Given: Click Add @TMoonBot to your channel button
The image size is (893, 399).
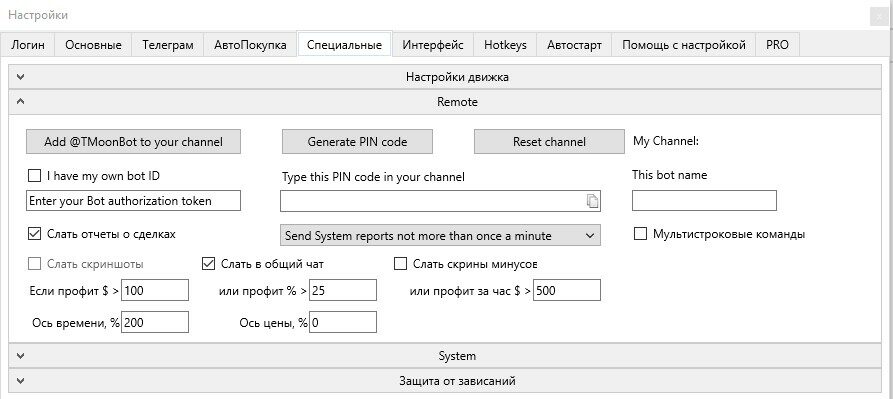Looking at the screenshot, I should click(133, 142).
